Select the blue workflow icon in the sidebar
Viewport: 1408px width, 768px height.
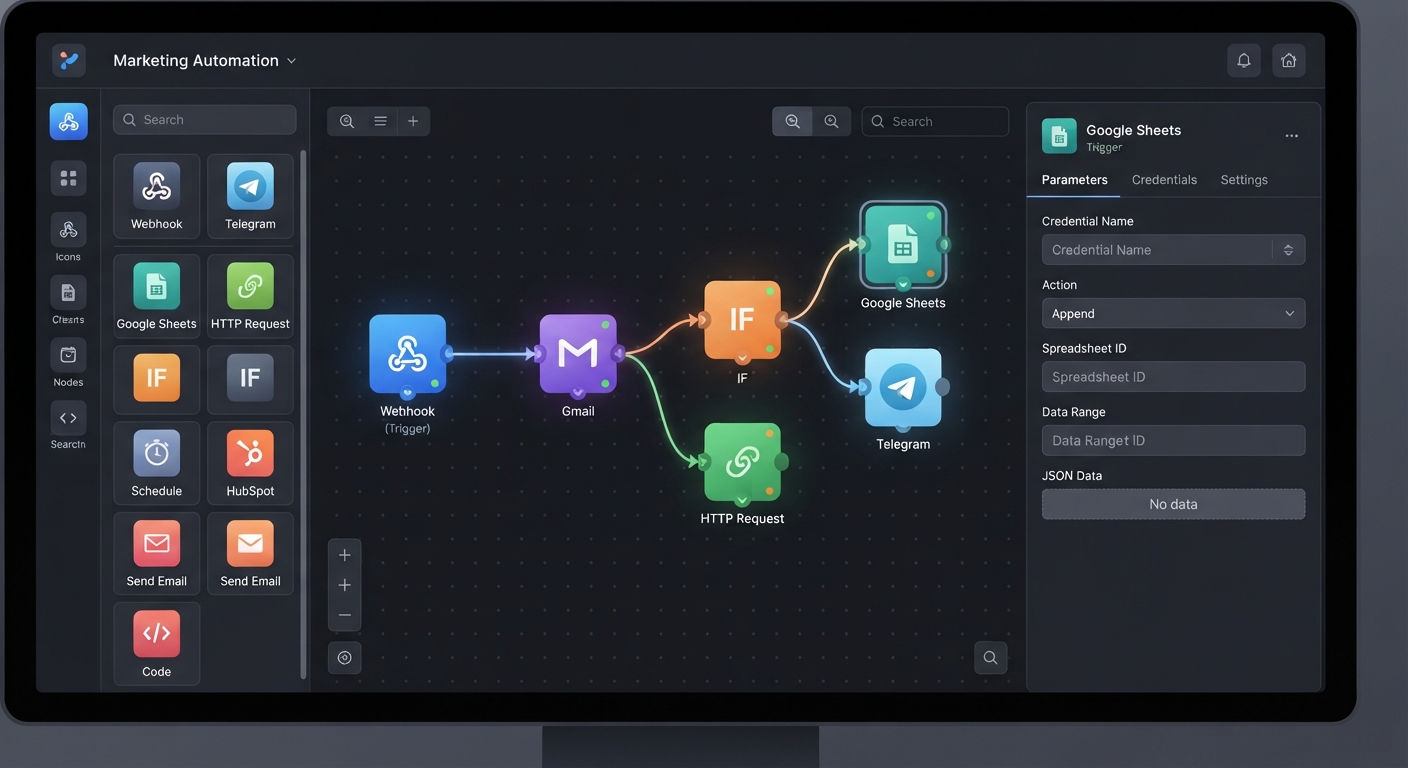[69, 122]
